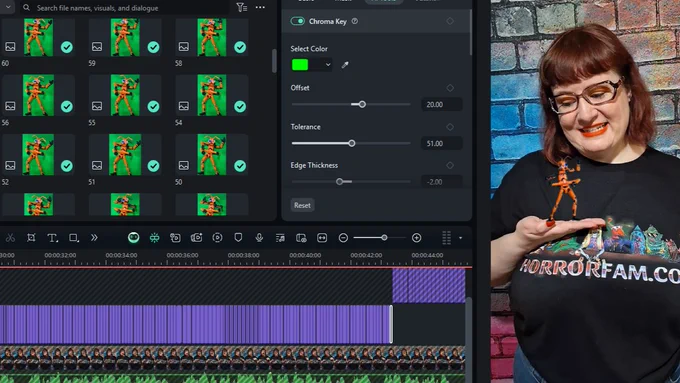Viewport: 680px width, 383px height.
Task: Adjust the Tolerance slider
Action: click(x=351, y=143)
